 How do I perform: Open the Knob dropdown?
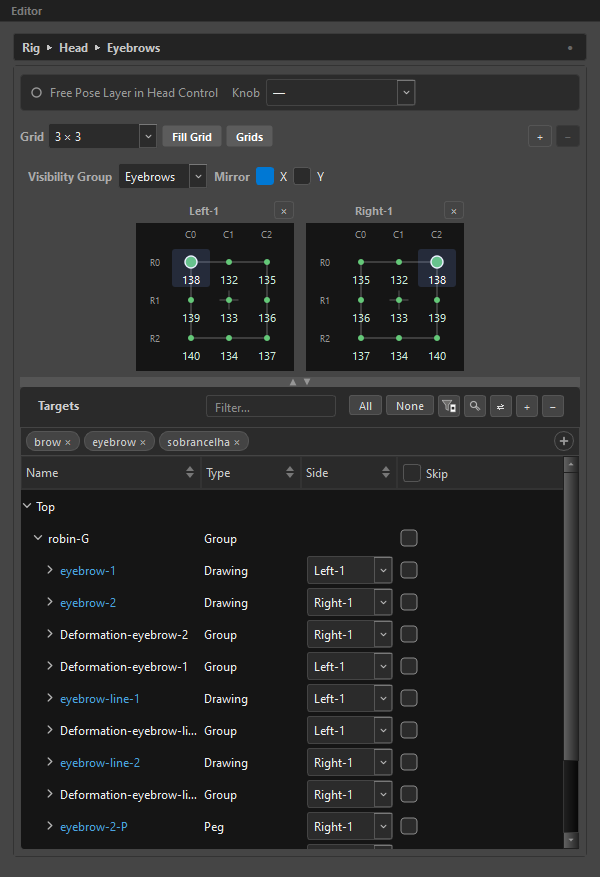(x=406, y=92)
